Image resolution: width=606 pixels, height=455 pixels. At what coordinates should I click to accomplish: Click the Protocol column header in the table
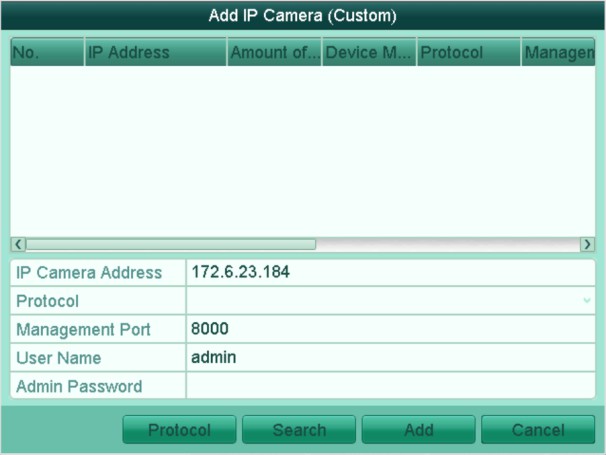(469, 52)
